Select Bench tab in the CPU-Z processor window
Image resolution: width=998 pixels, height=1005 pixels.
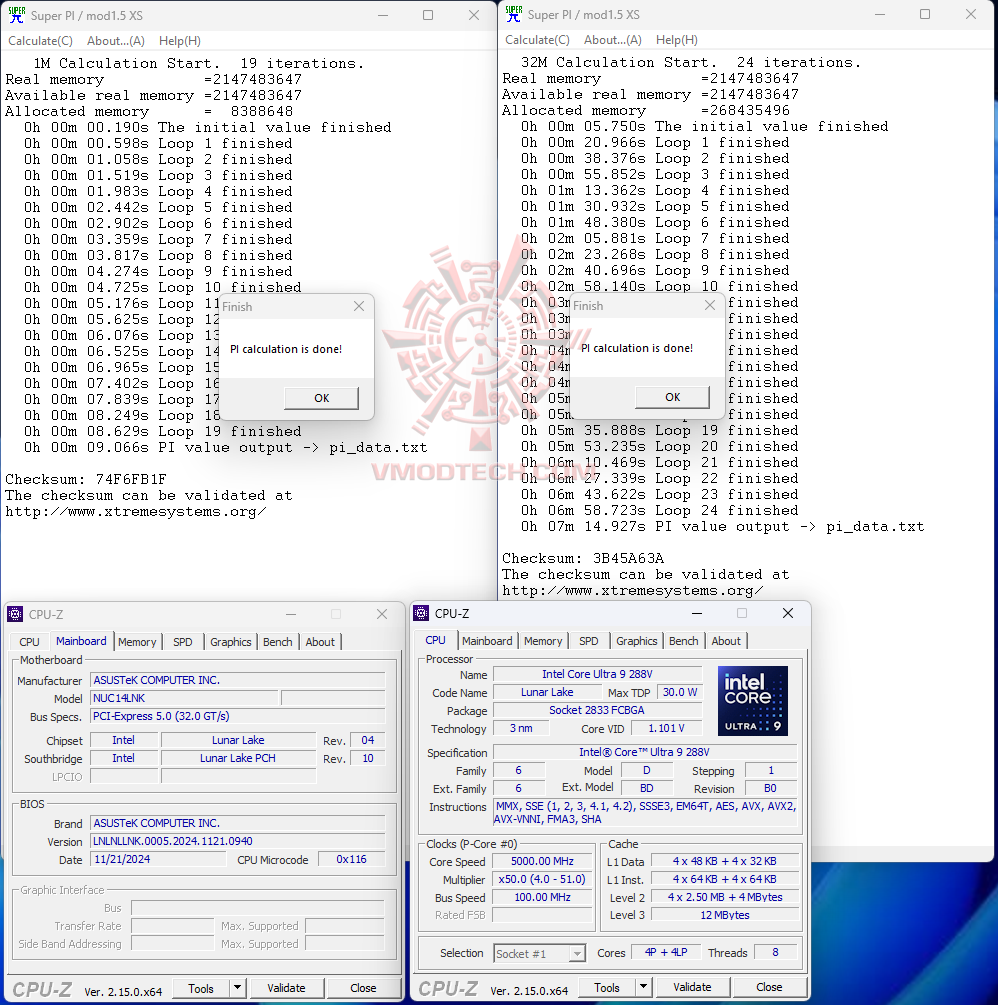(x=683, y=641)
